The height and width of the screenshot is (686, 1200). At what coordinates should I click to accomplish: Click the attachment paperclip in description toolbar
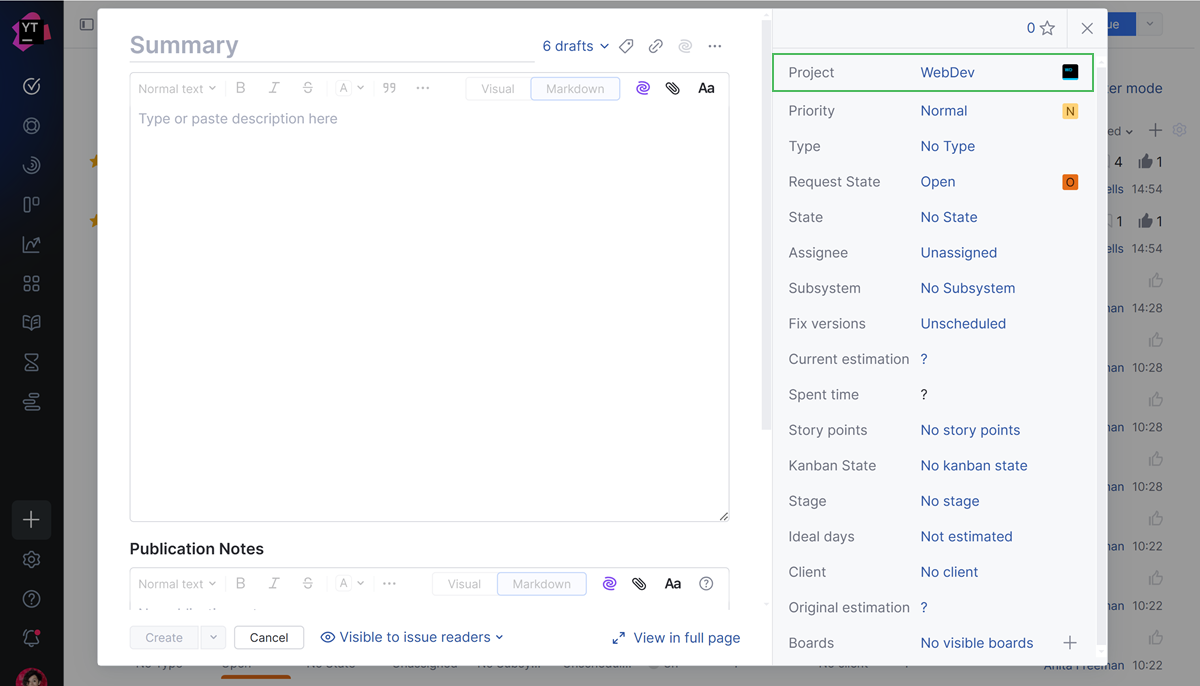tap(673, 88)
